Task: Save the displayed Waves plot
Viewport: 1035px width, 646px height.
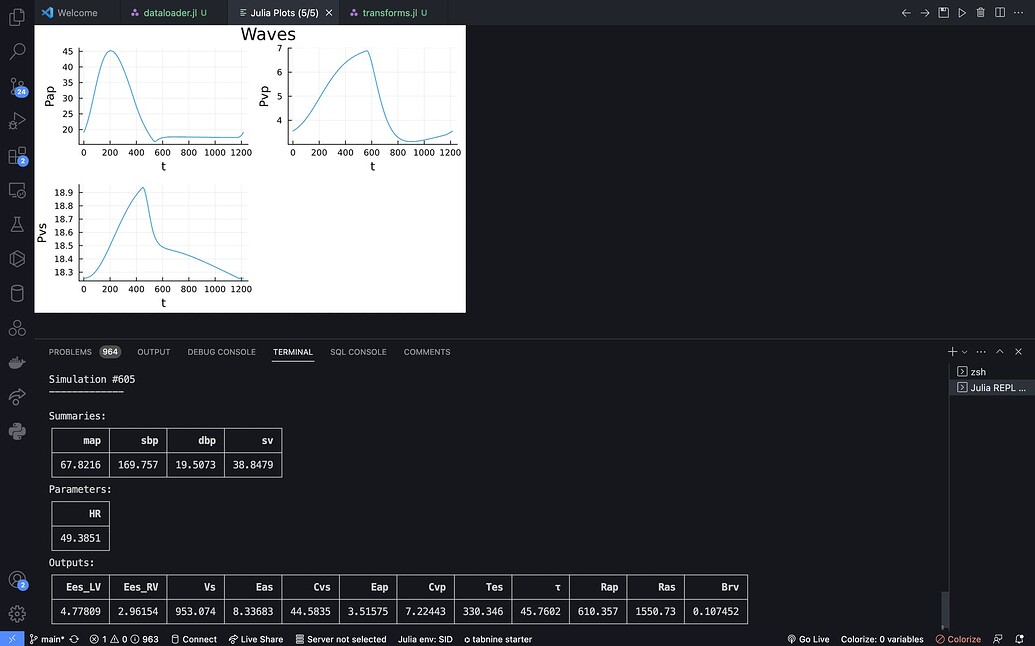Action: (943, 12)
